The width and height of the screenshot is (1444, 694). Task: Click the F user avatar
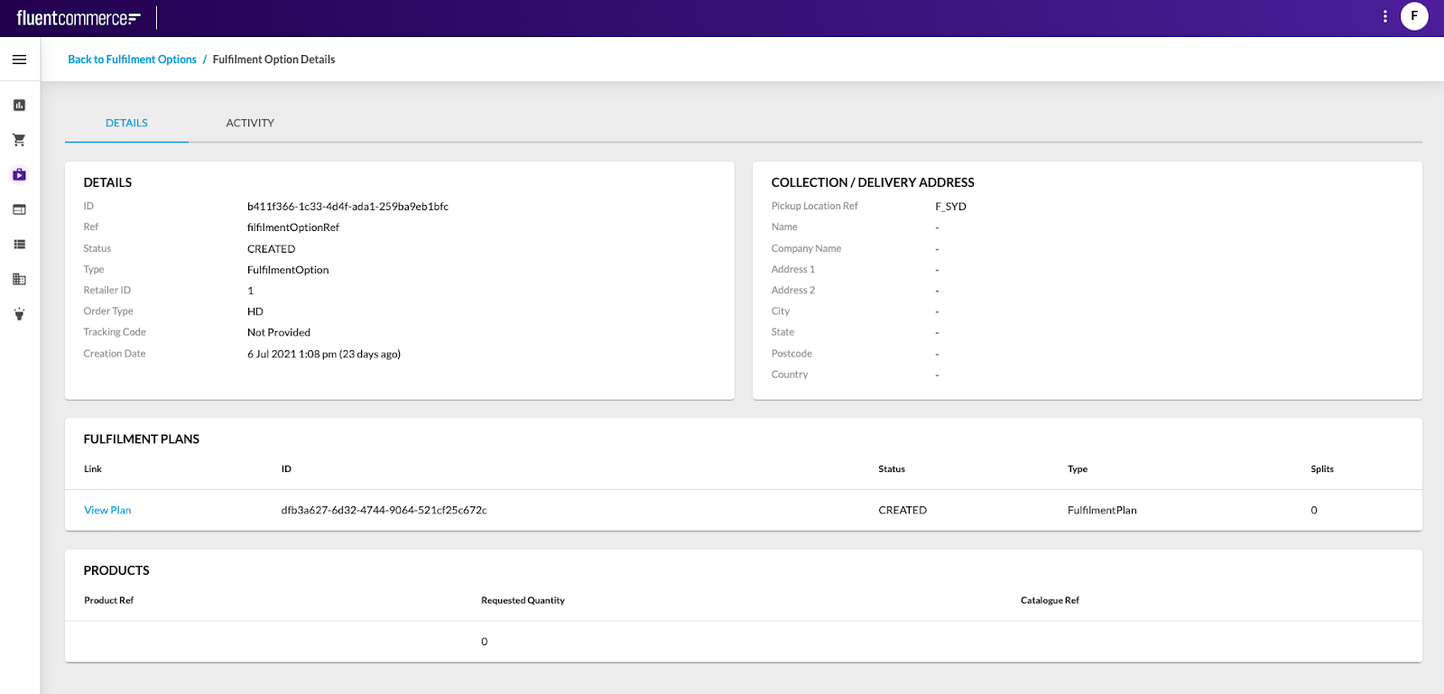(x=1414, y=16)
